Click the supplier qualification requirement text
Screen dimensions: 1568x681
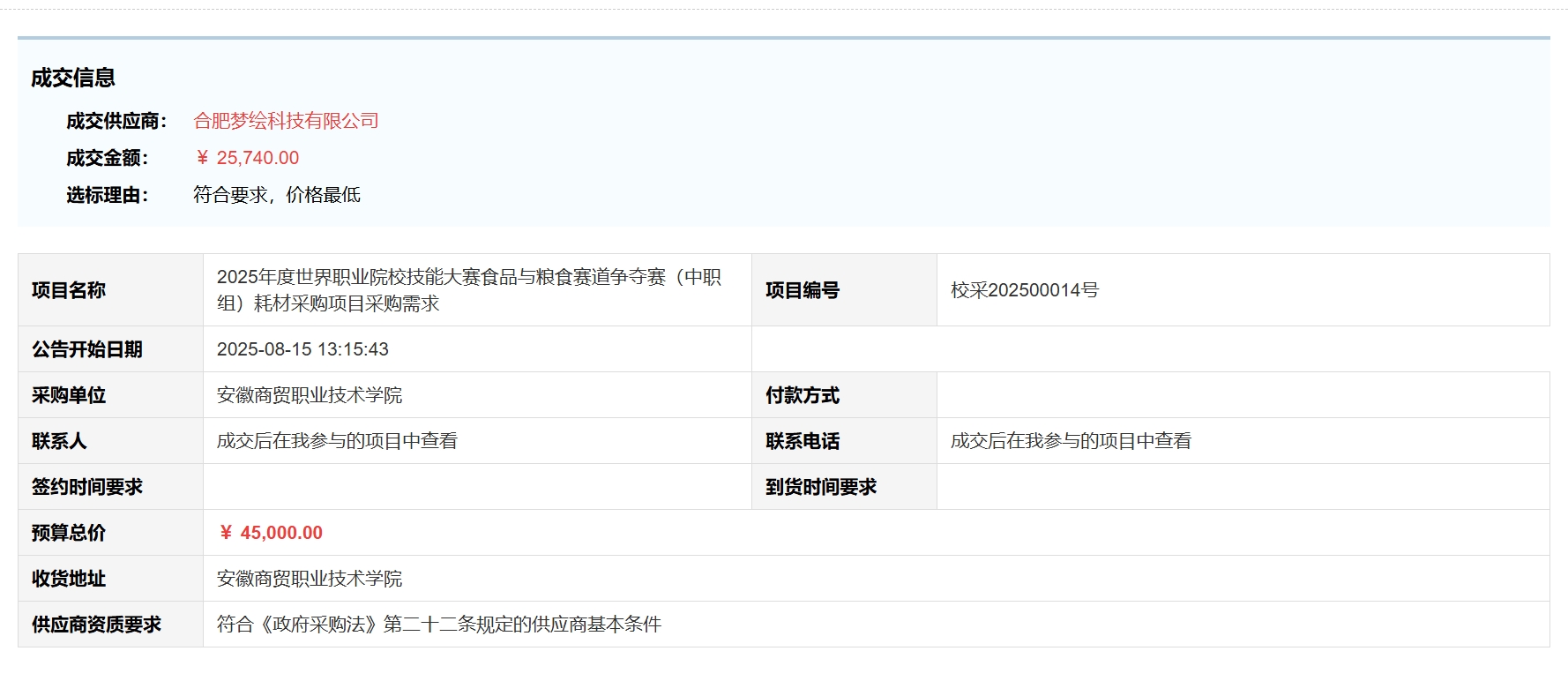pyautogui.click(x=439, y=625)
